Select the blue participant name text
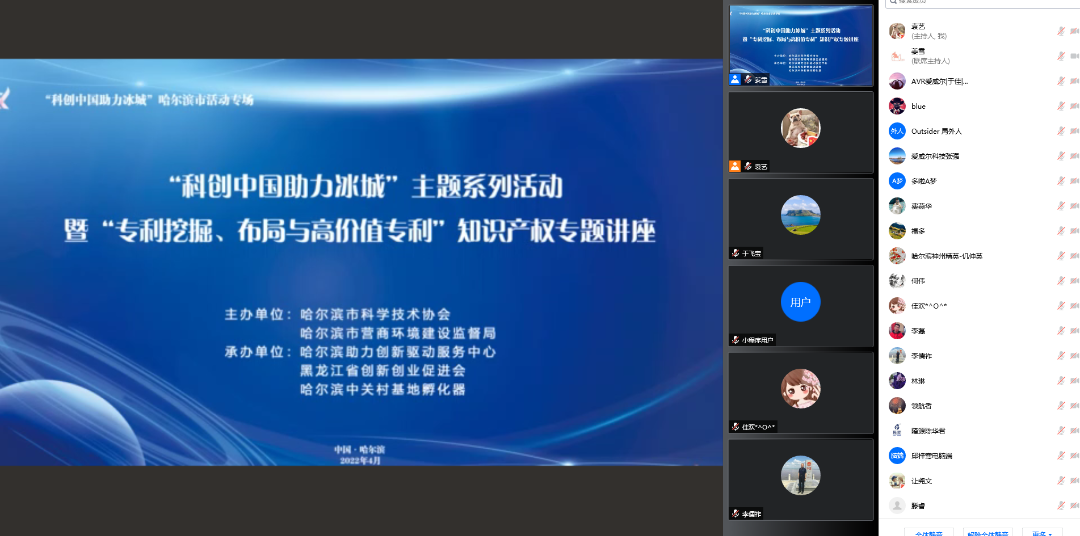Screen dimensions: 1080x536 [918, 106]
